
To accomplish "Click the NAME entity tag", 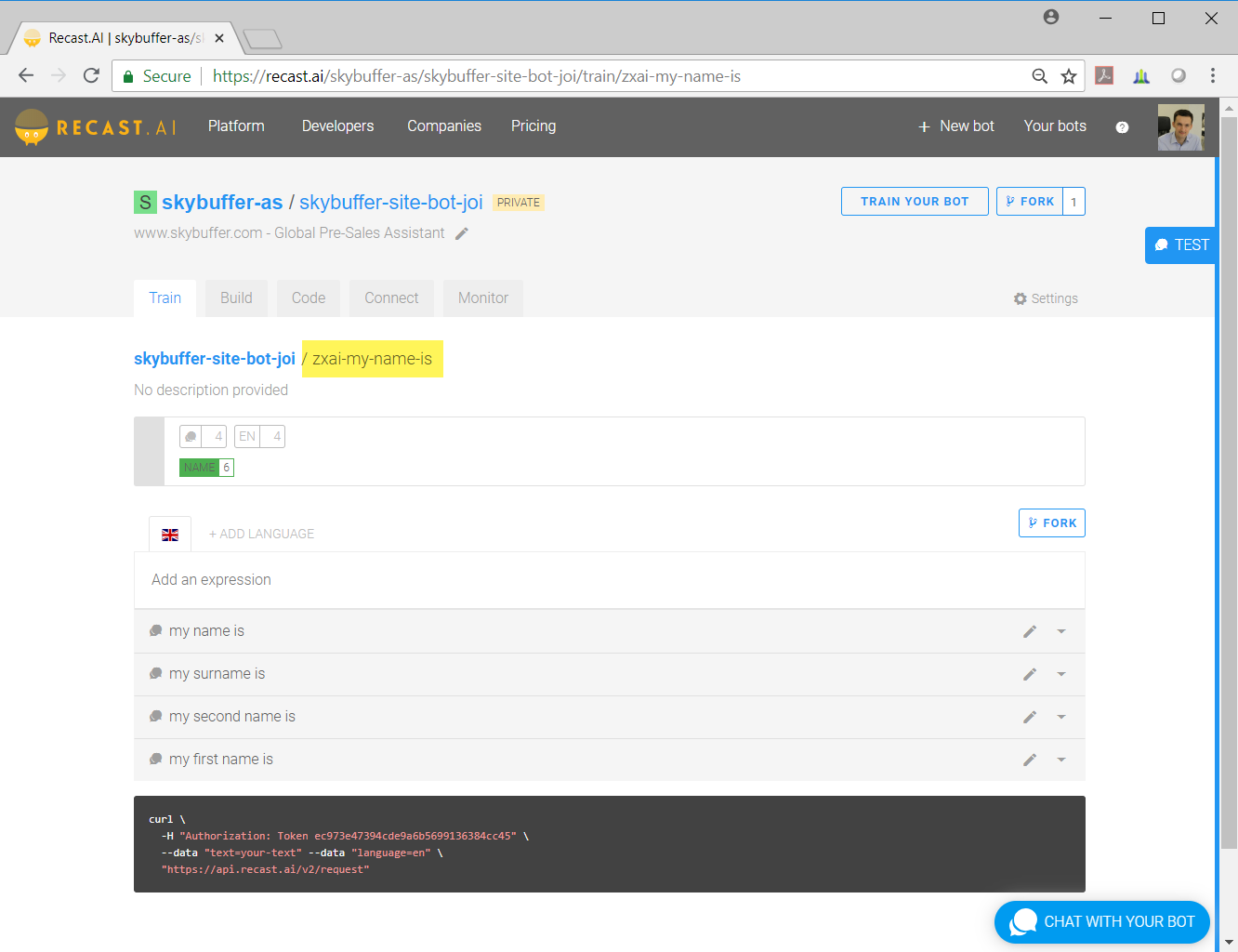I will tap(206, 468).
